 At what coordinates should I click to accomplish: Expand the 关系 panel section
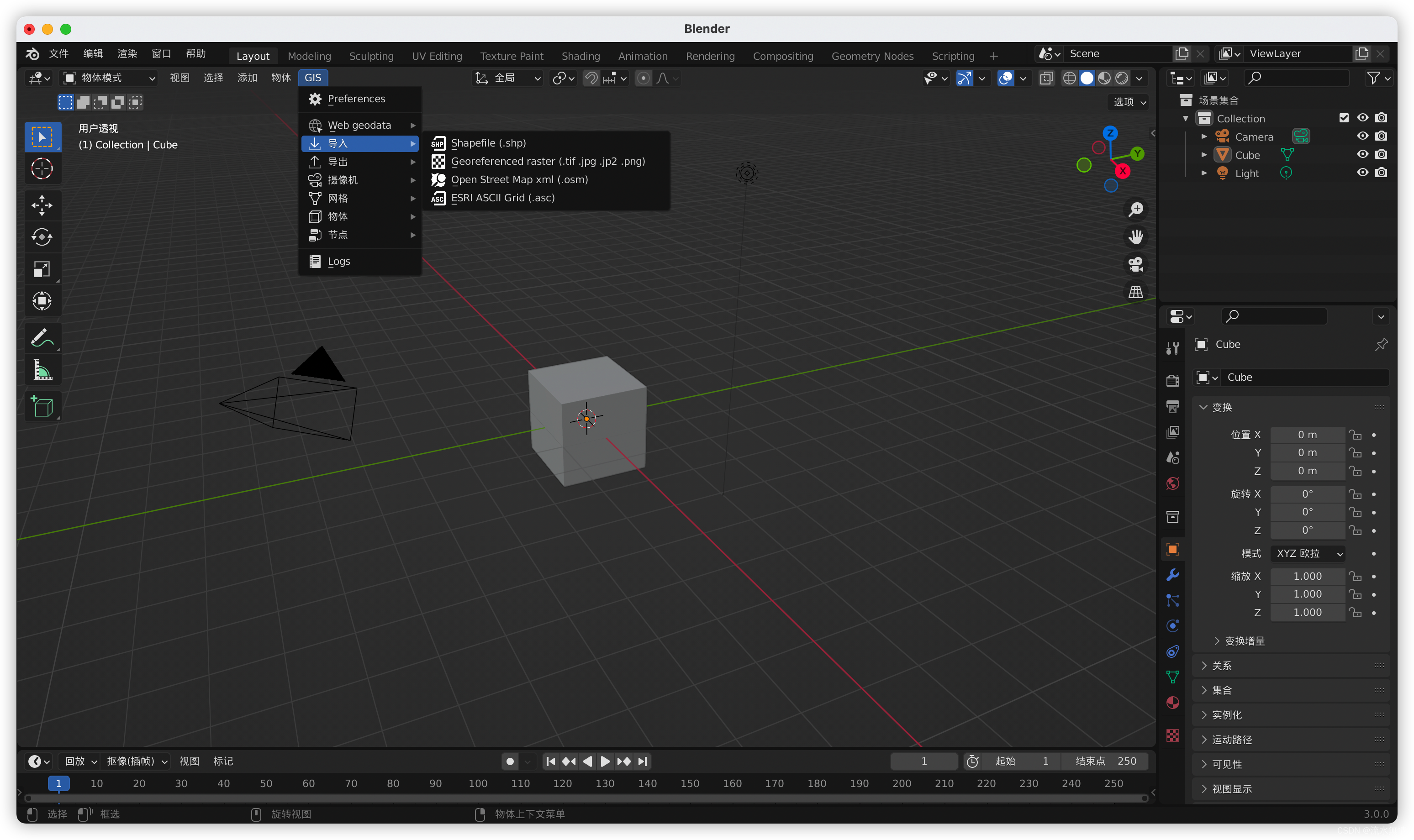click(x=1221, y=666)
